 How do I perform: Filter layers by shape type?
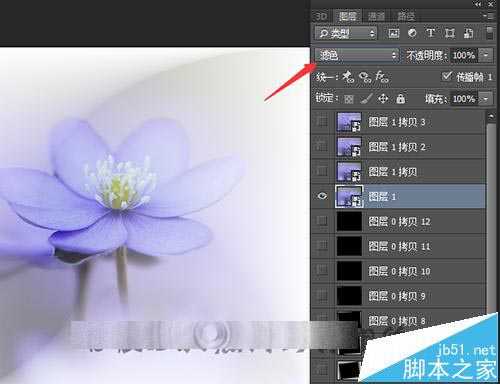pyautogui.click(x=450, y=33)
